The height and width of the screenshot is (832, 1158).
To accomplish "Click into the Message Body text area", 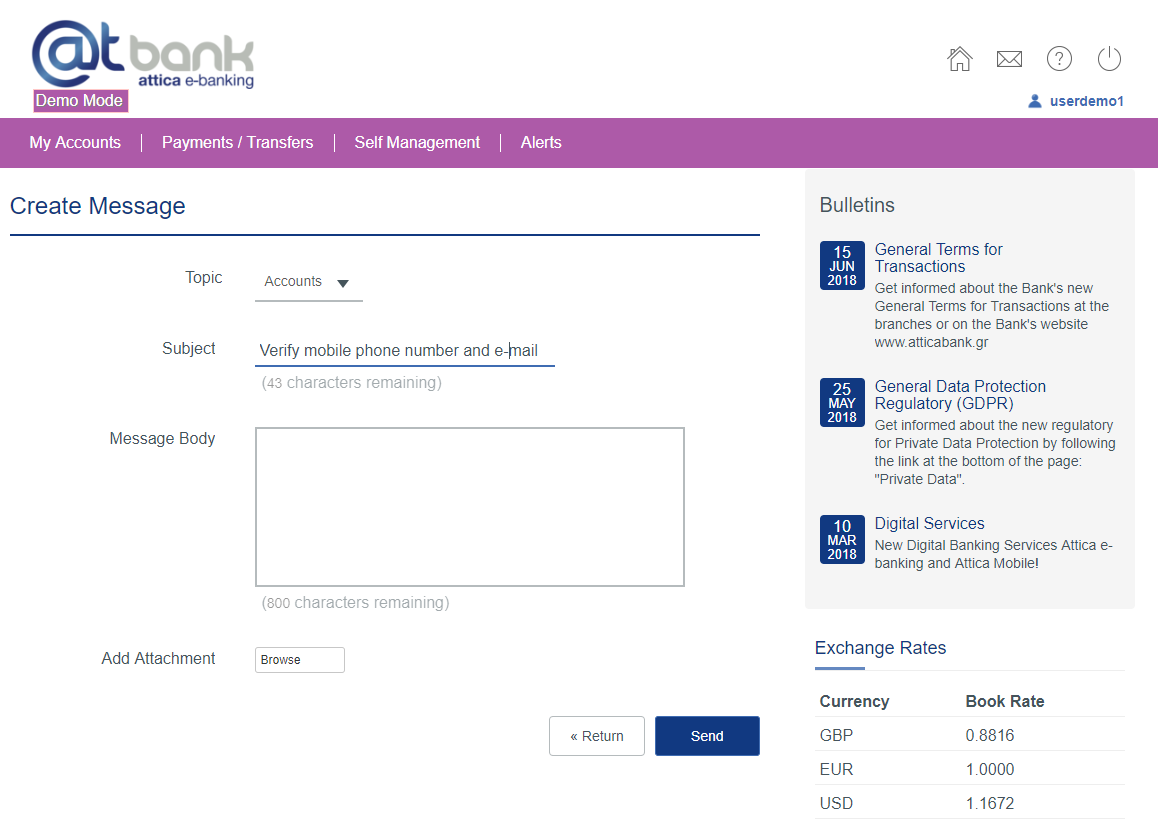I will click(x=470, y=507).
